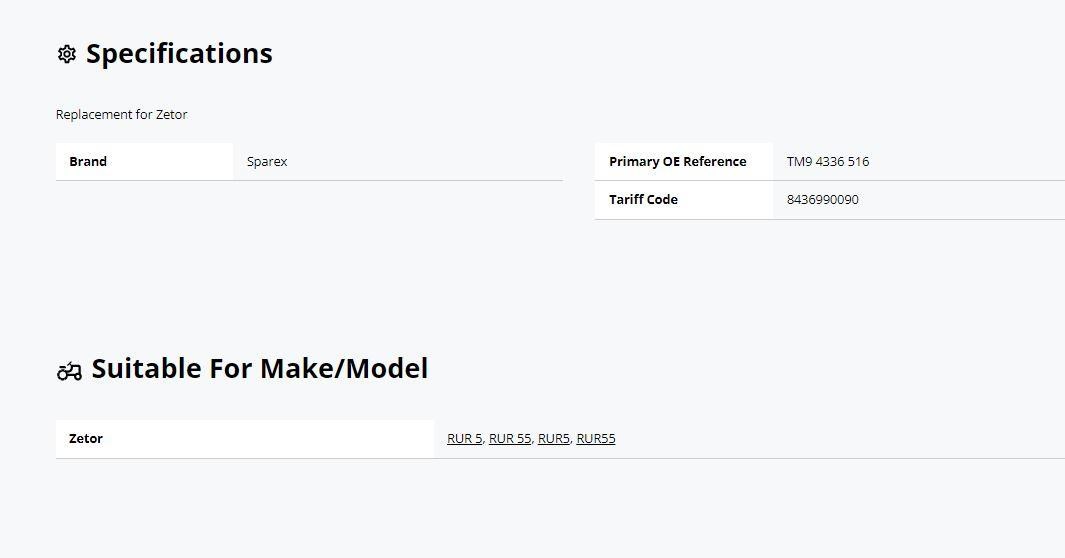
Task: Click the word Zetor in replacement text
Action: pyautogui.click(x=172, y=115)
